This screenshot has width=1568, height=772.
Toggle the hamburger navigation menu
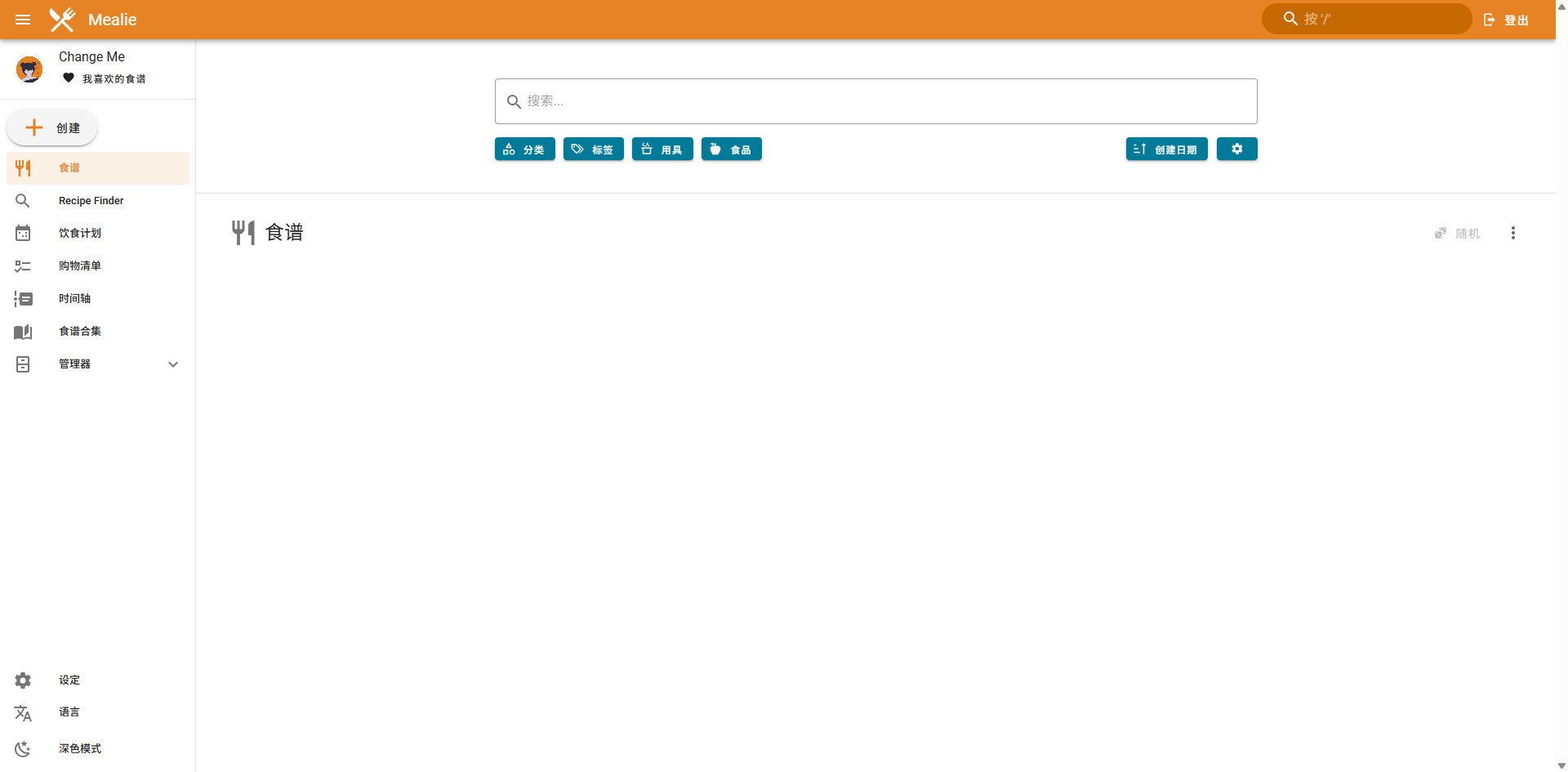[23, 20]
